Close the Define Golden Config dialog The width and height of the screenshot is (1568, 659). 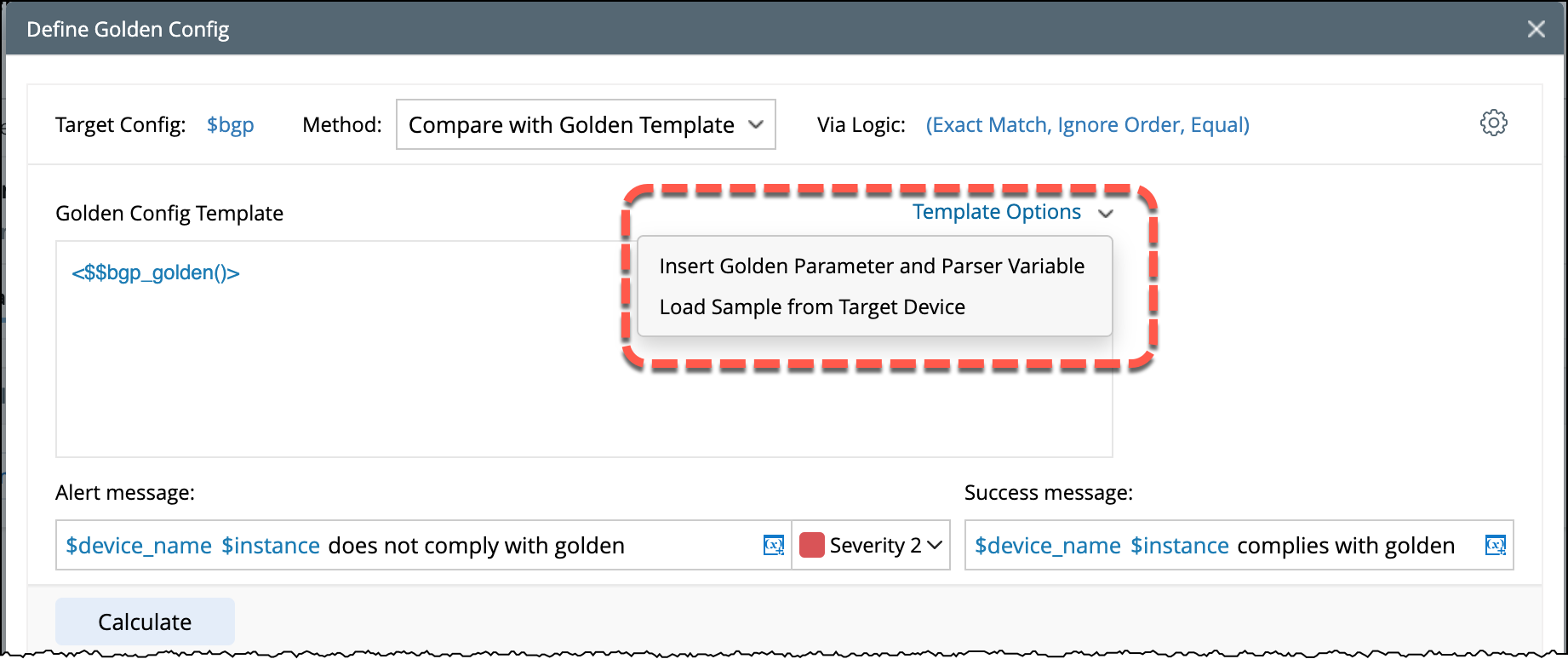click(x=1536, y=29)
